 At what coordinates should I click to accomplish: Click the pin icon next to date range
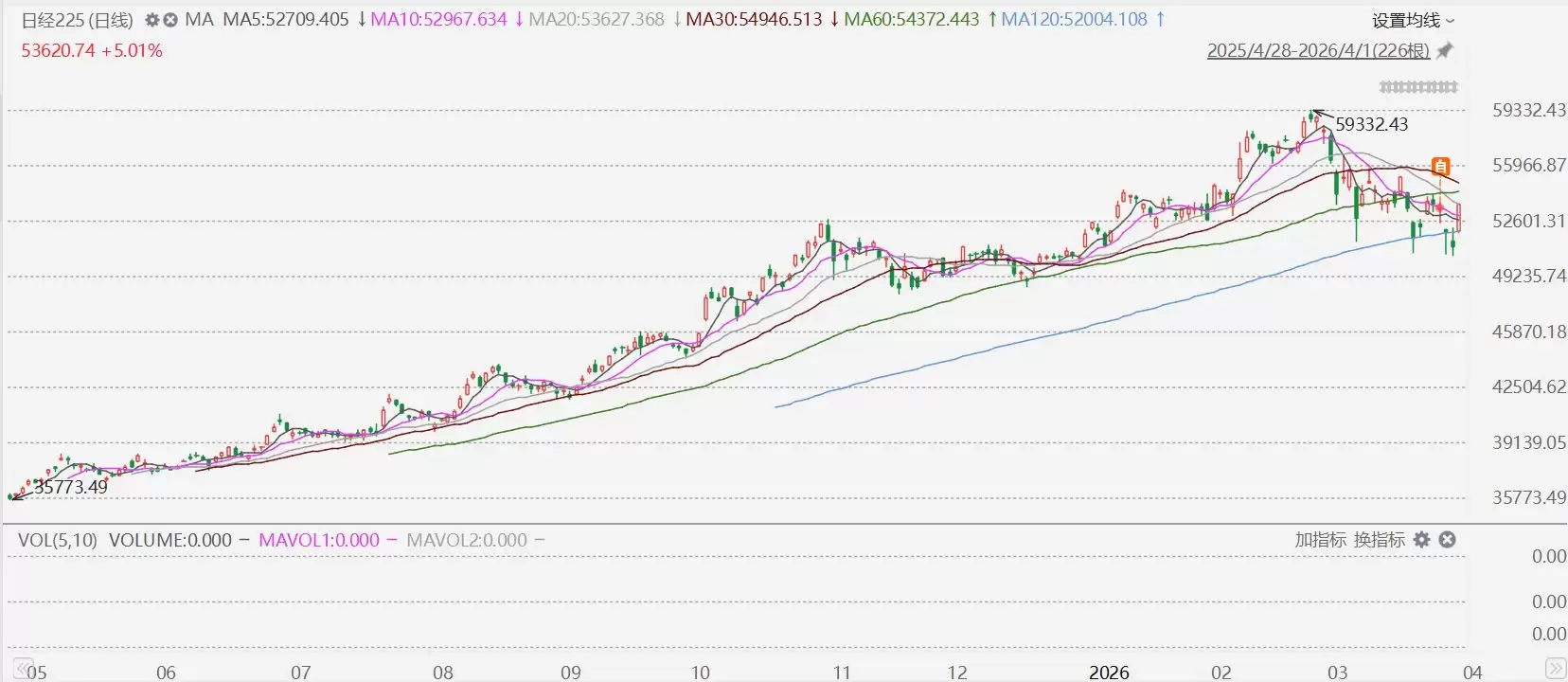1444,51
